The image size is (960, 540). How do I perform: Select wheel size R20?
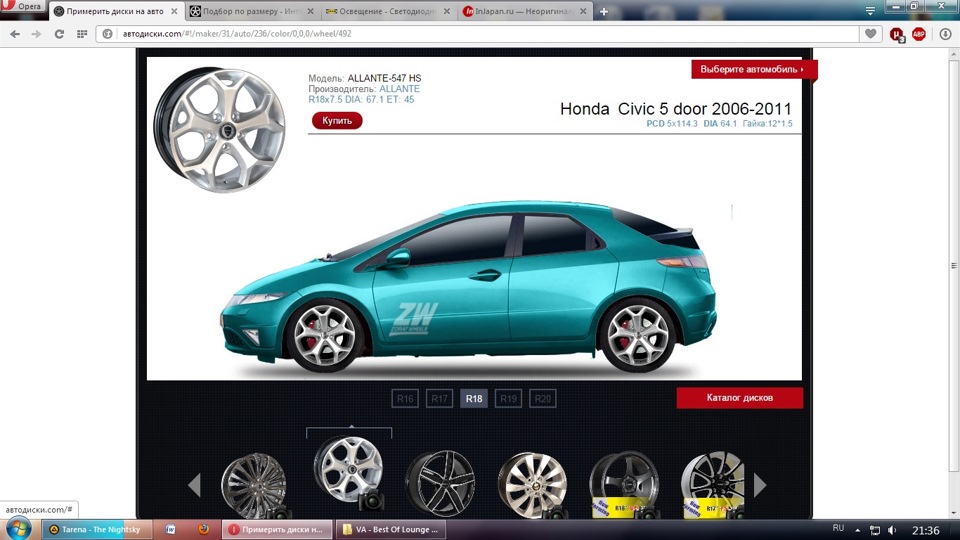click(x=542, y=399)
